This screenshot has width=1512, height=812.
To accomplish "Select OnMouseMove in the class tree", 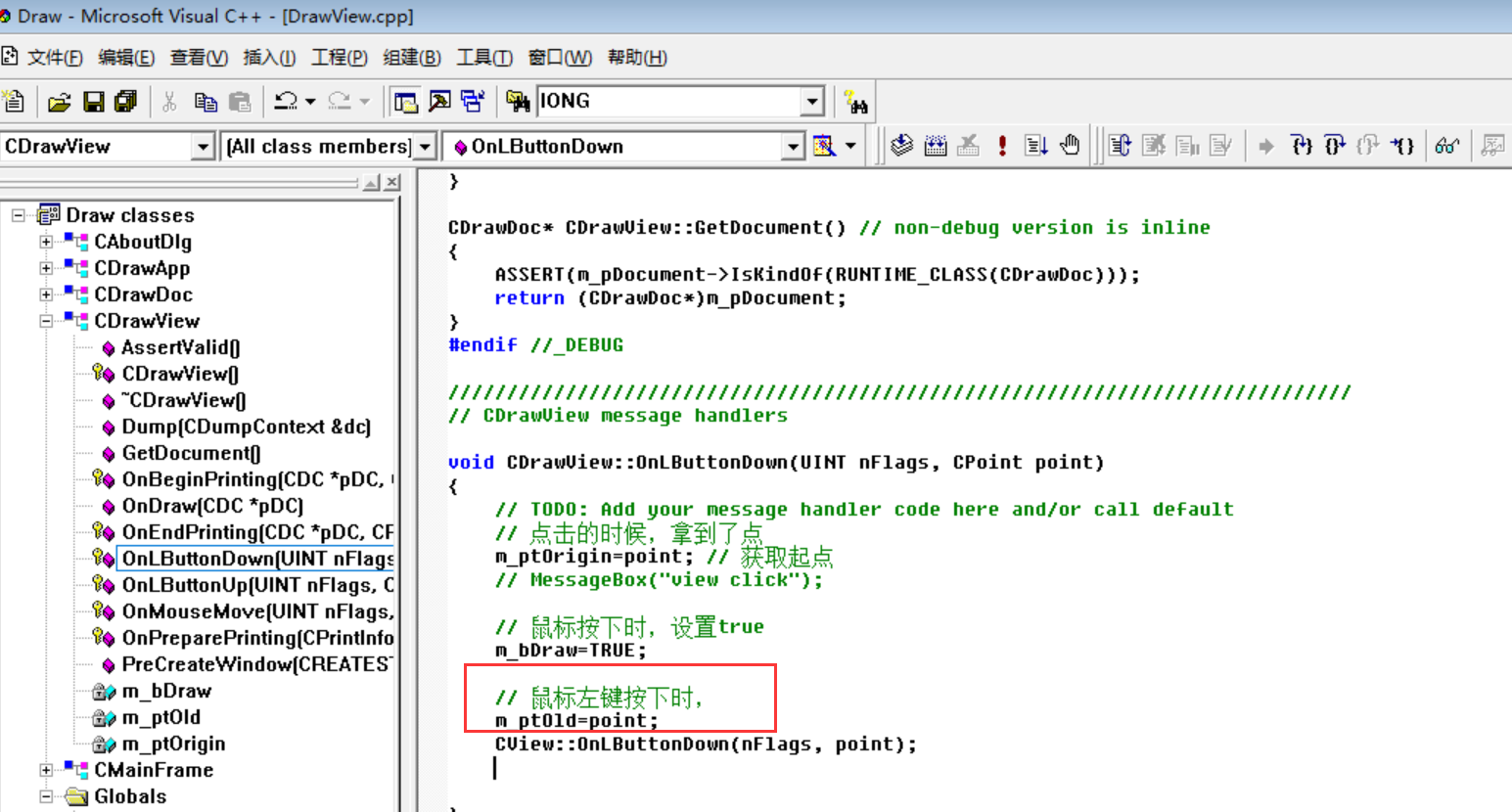I will pos(257,611).
